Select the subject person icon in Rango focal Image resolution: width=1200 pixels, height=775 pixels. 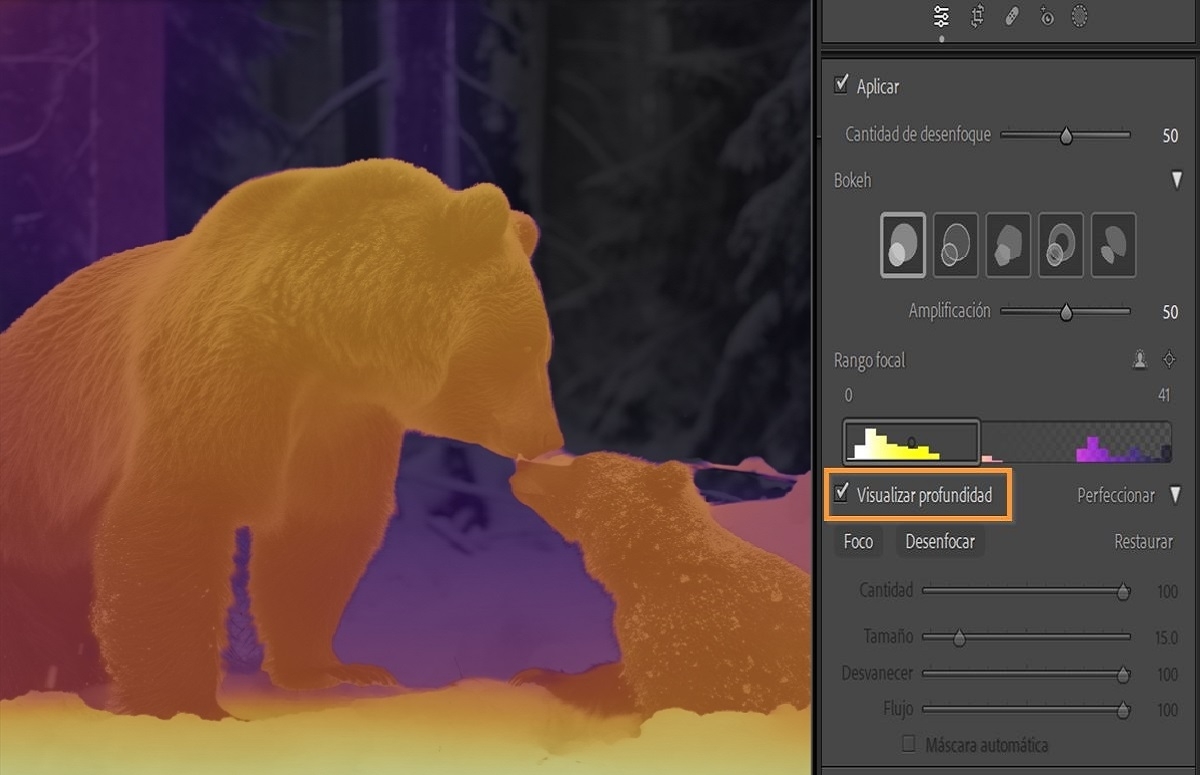point(1139,359)
